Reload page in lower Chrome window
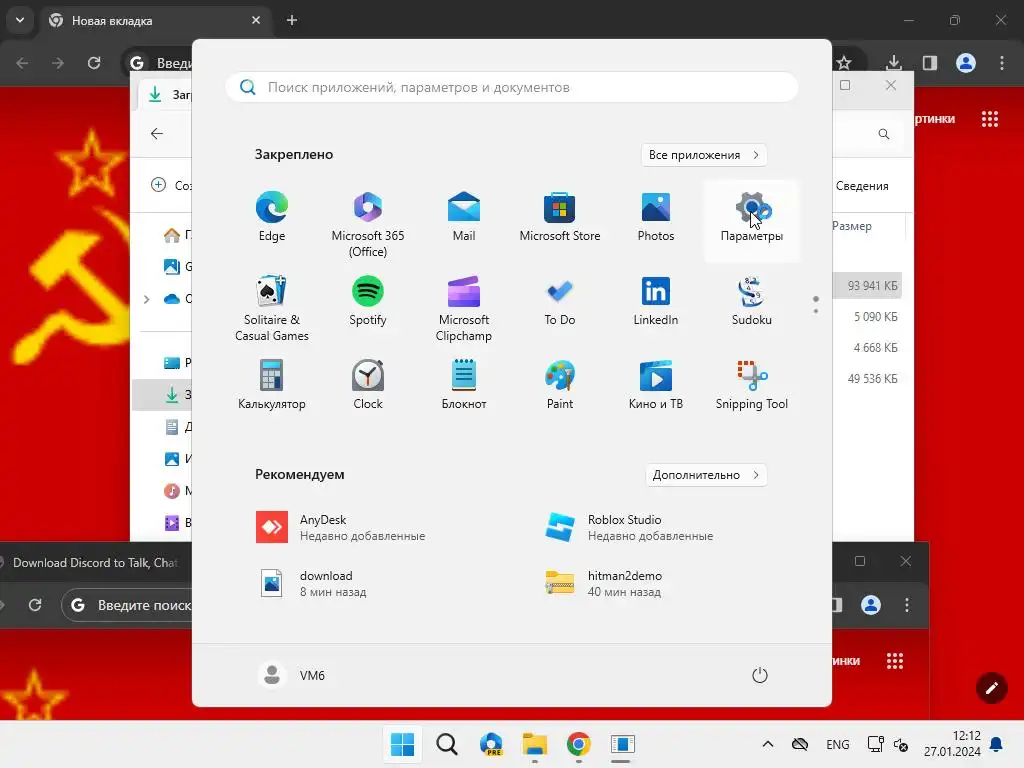 point(35,605)
